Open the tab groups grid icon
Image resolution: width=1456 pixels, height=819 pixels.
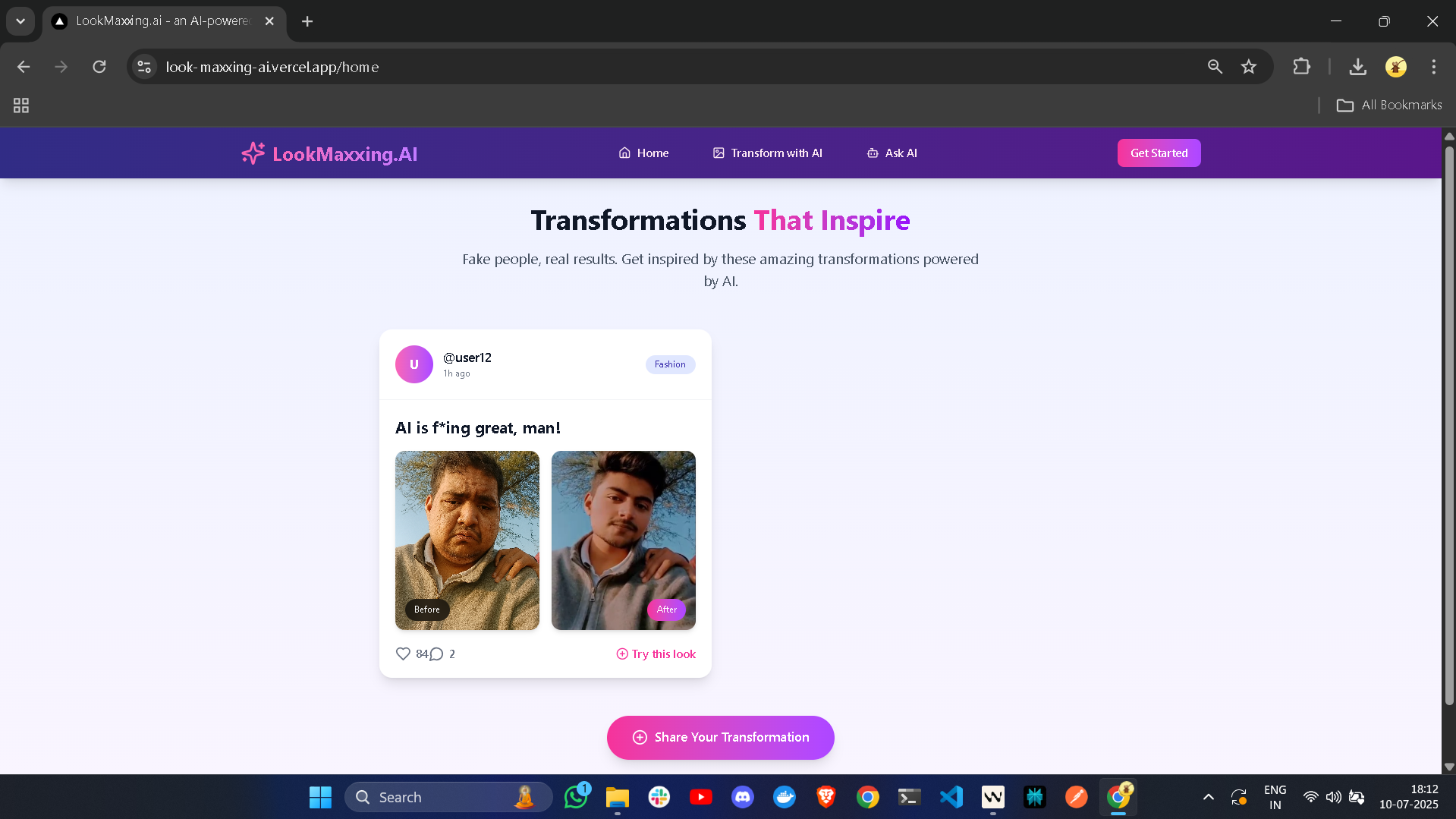click(20, 105)
